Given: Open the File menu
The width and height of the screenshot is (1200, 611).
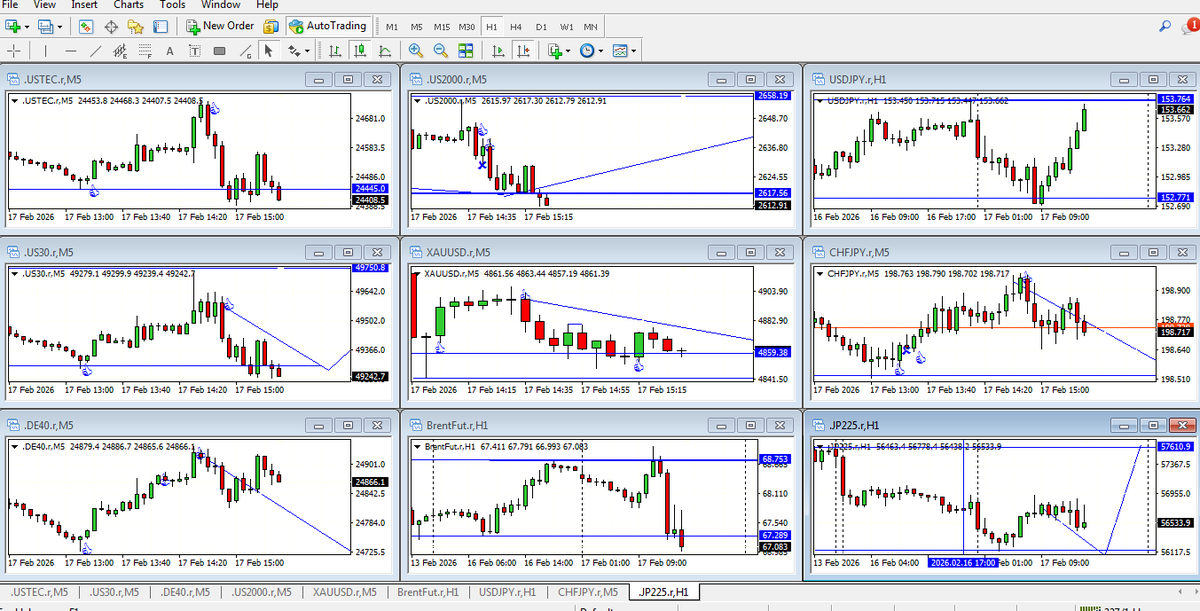Looking at the screenshot, I should pyautogui.click(x=11, y=4).
